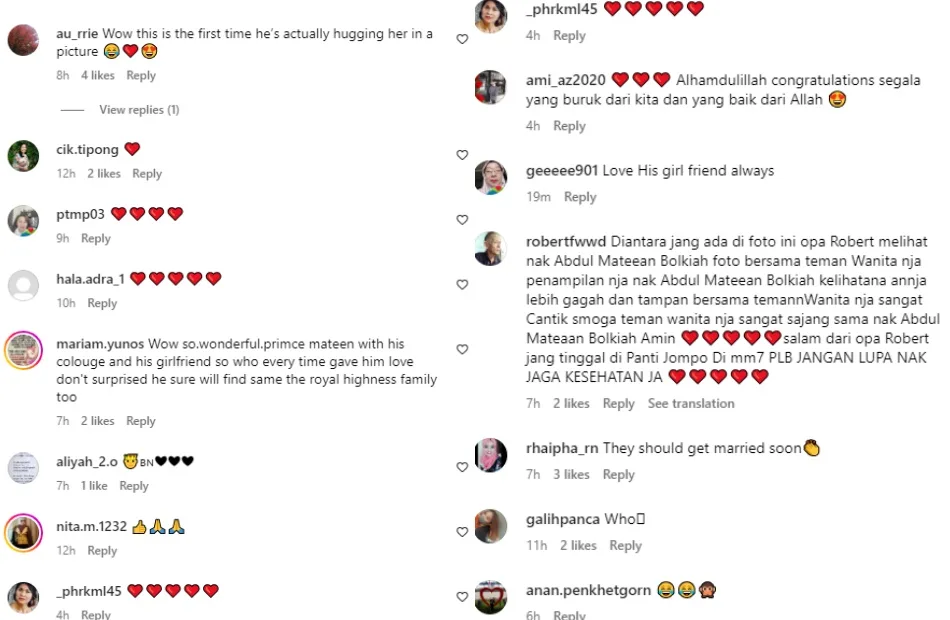Click geeeee901's profile picture
The image size is (950, 620).
pos(490,178)
